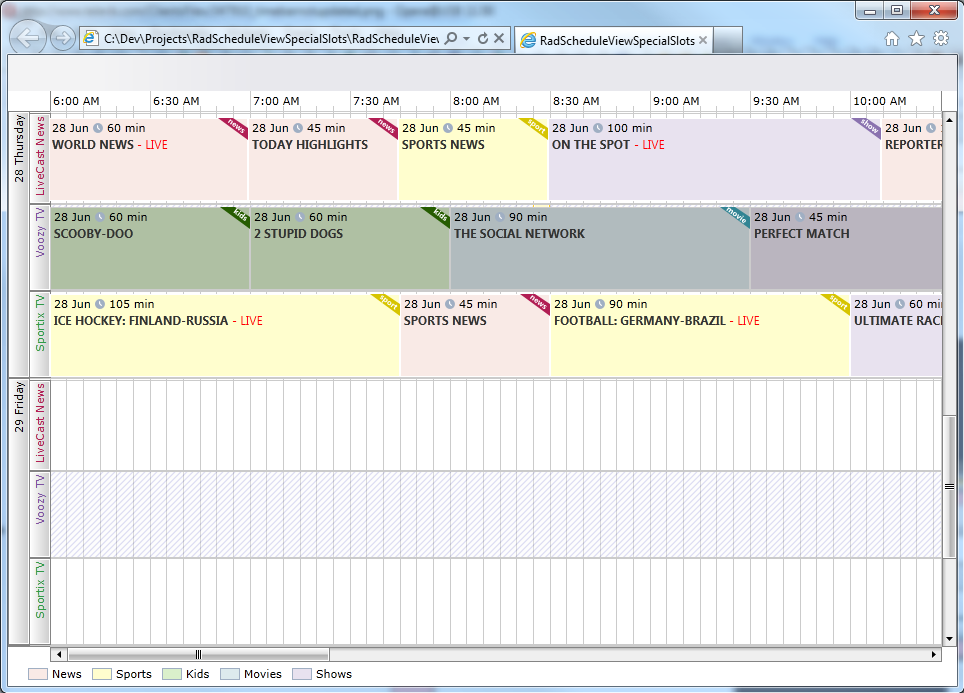Click the show ribbon on ON THE SPOT

(x=868, y=126)
